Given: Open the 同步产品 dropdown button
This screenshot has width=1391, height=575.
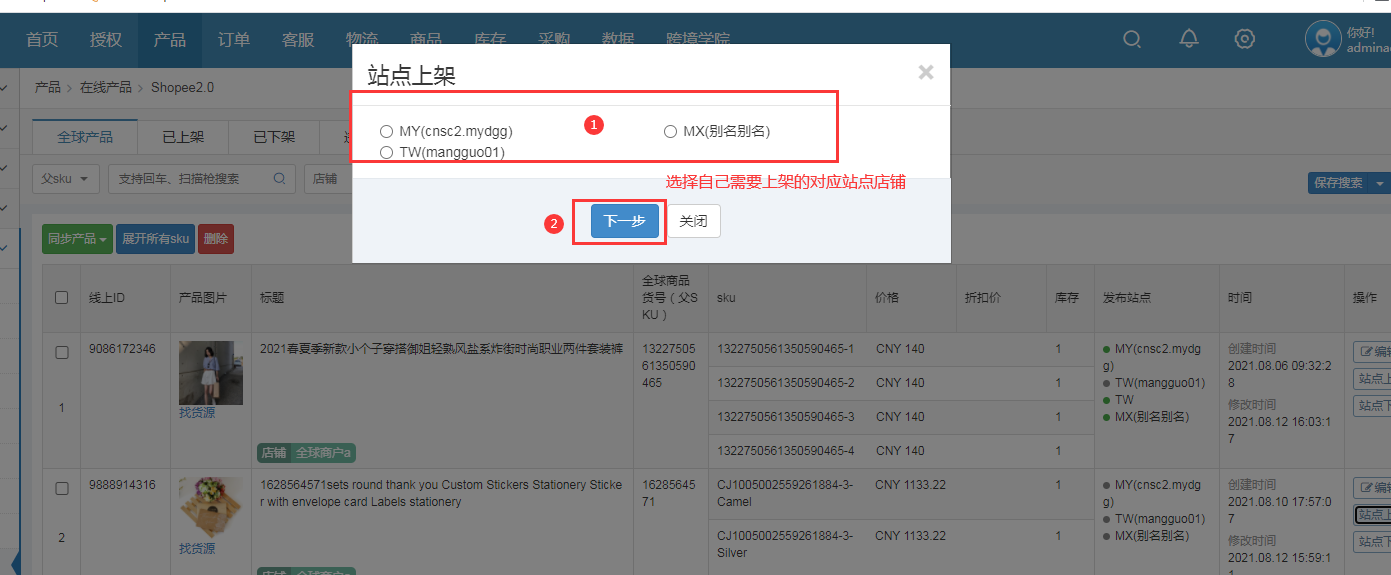Looking at the screenshot, I should [x=77, y=239].
